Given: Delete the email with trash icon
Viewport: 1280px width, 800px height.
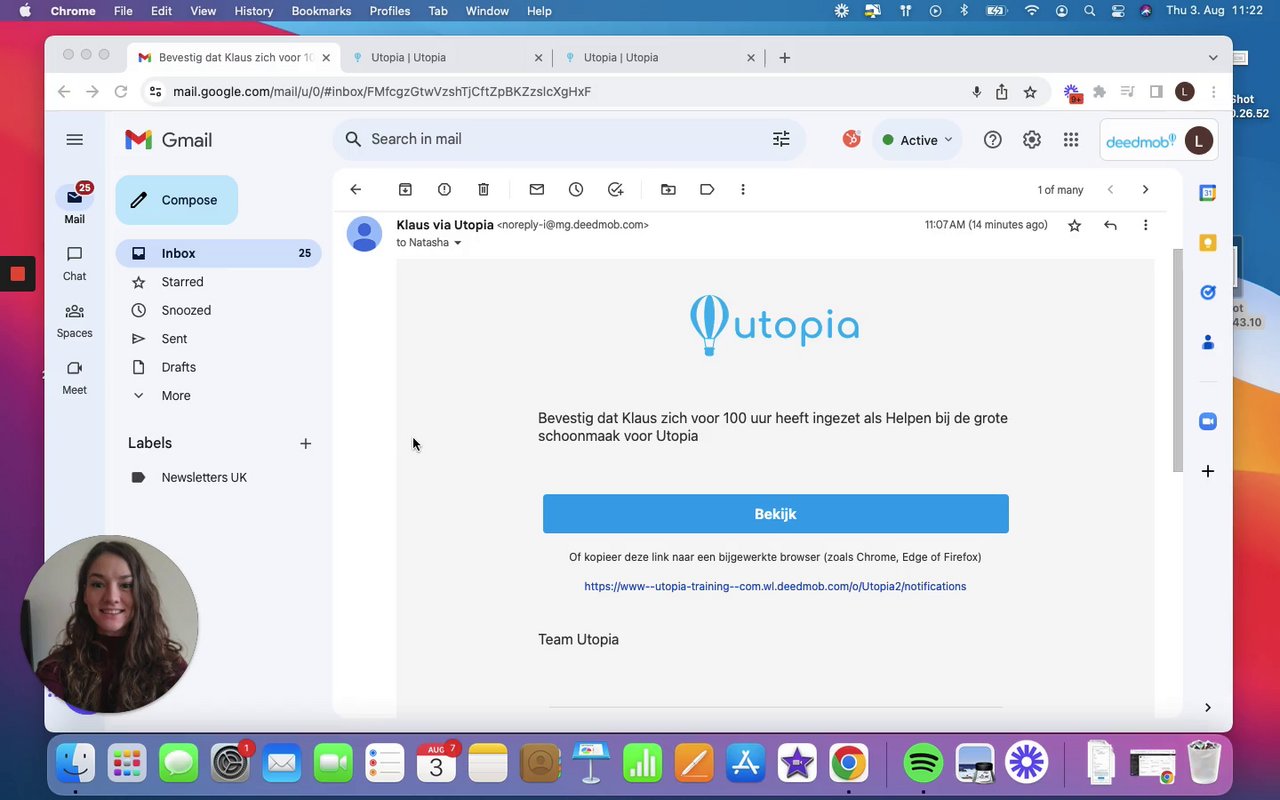Looking at the screenshot, I should click(x=483, y=189).
